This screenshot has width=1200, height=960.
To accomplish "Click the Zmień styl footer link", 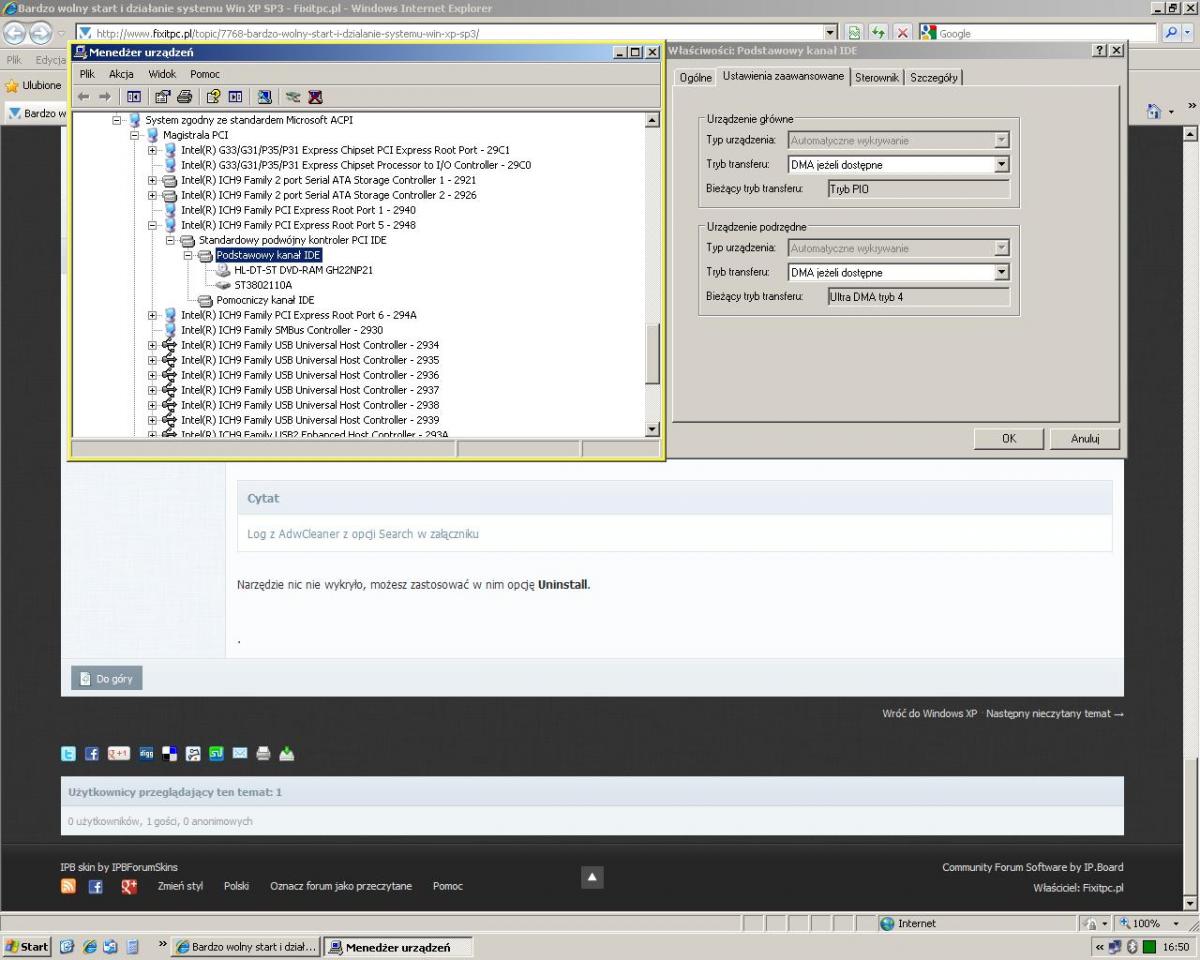I will click(180, 886).
